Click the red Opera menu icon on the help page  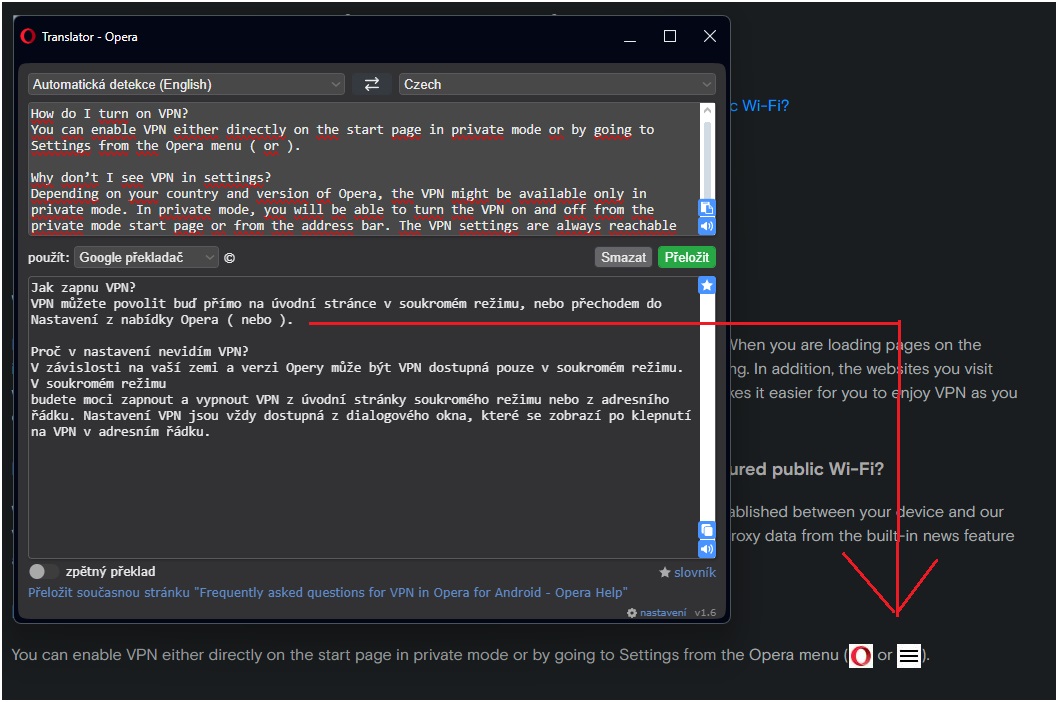[x=860, y=655]
